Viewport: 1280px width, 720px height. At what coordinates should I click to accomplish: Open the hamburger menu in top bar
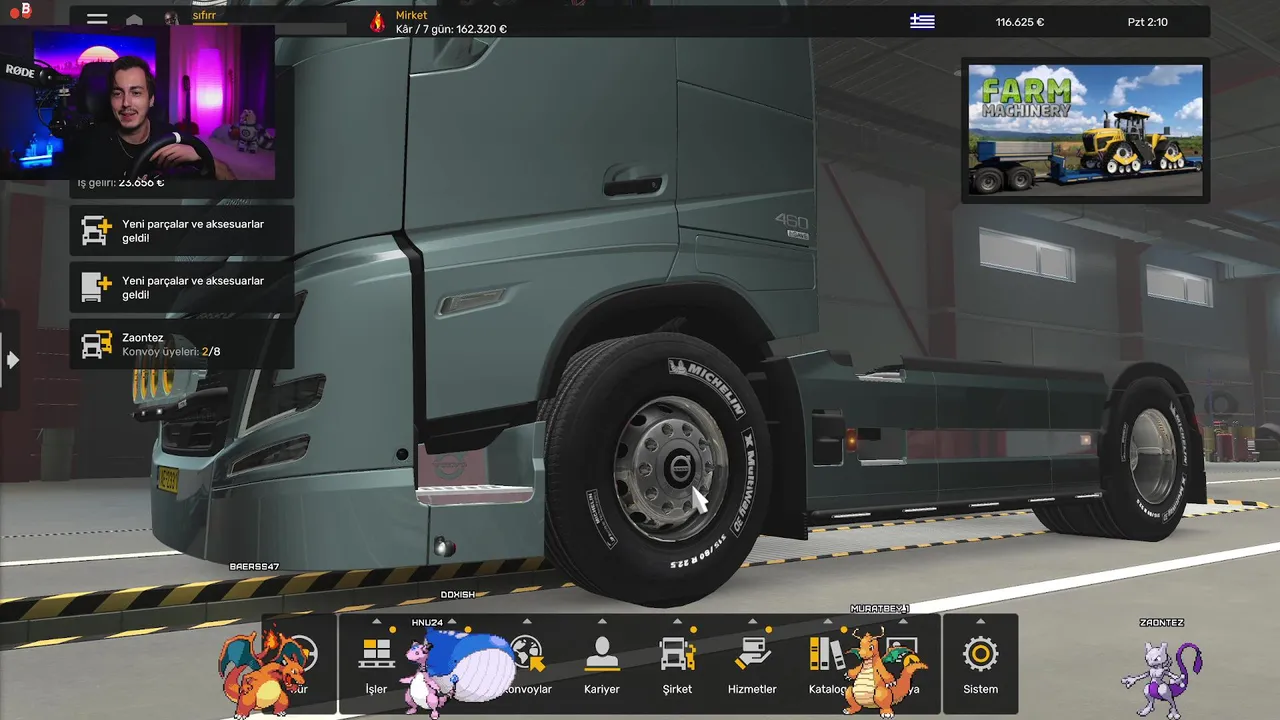coord(97,19)
